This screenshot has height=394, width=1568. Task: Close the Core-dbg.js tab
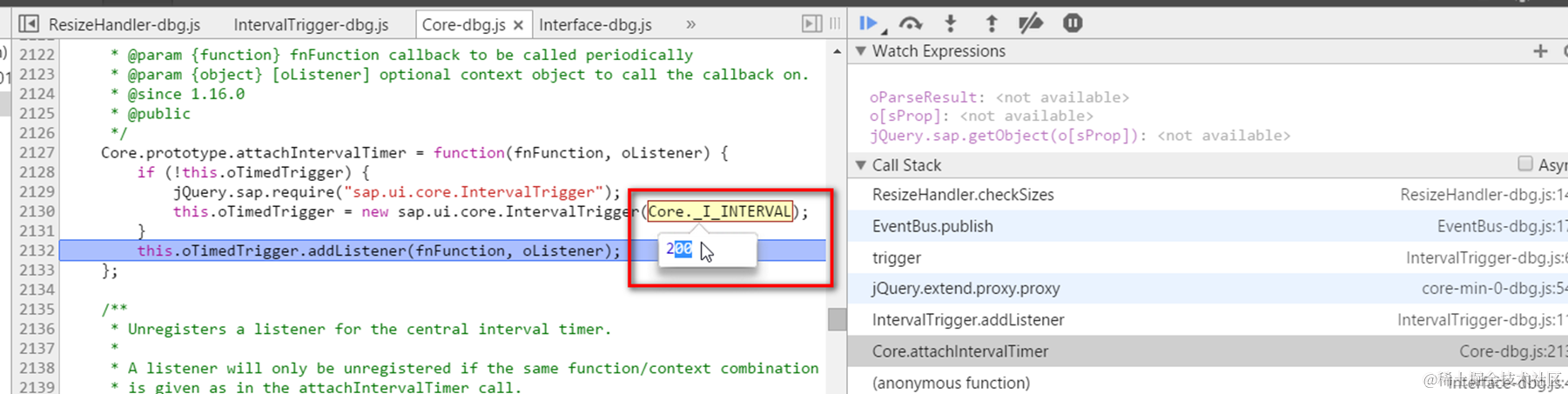[518, 25]
